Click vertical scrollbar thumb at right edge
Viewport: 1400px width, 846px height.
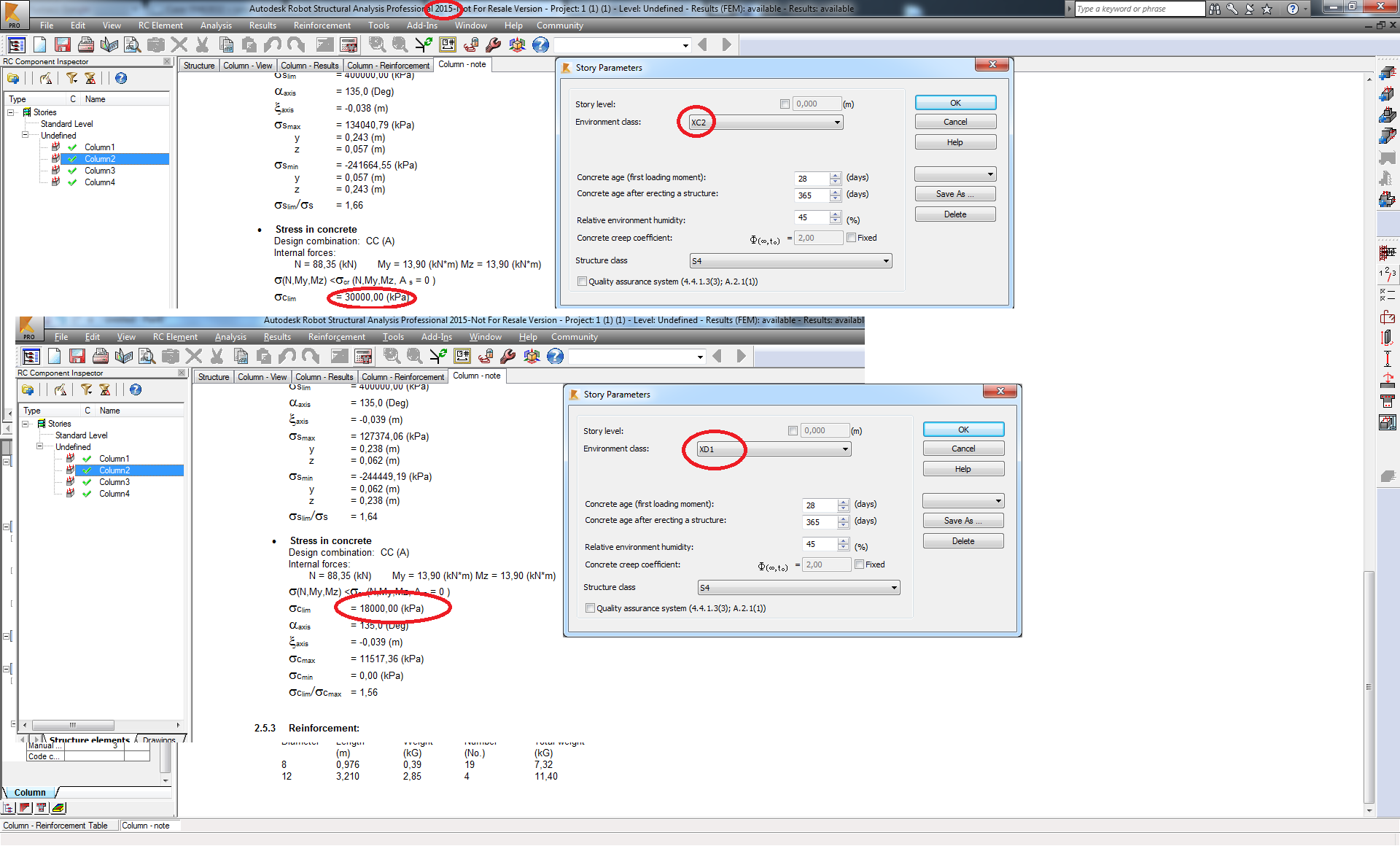coord(1369,686)
